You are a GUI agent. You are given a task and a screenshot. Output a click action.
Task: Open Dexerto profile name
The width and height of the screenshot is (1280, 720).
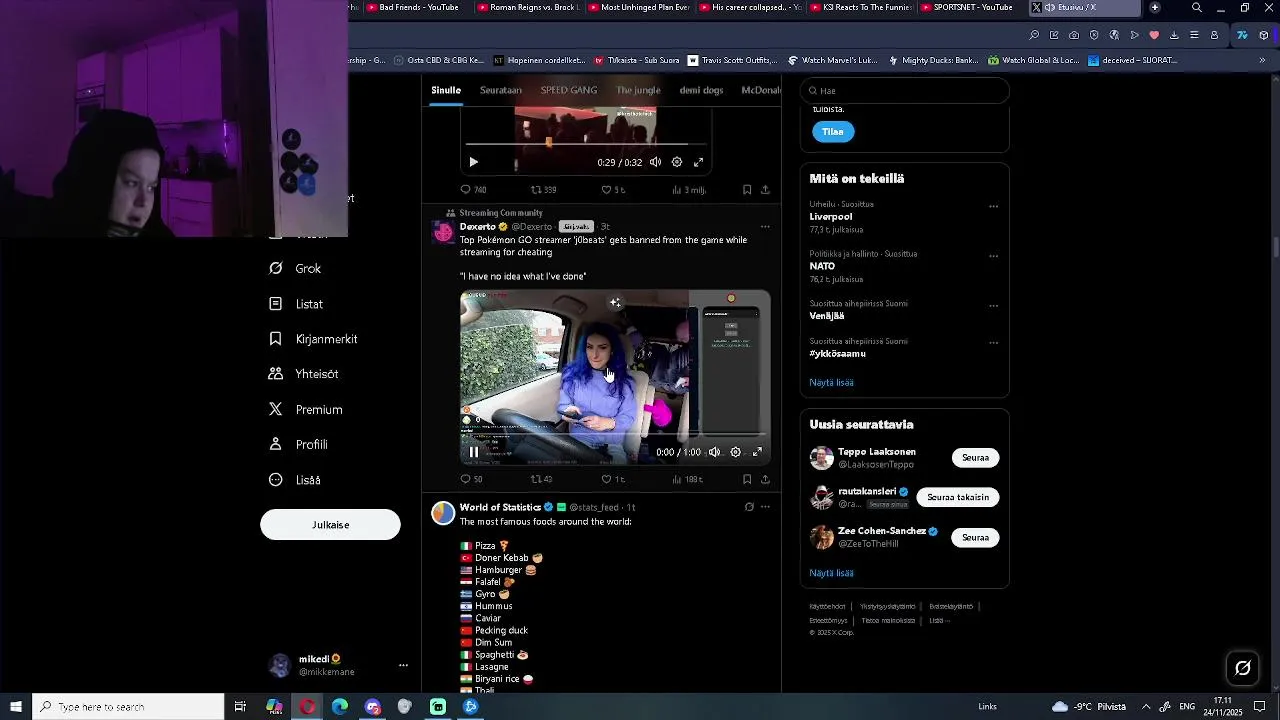pyautogui.click(x=477, y=227)
